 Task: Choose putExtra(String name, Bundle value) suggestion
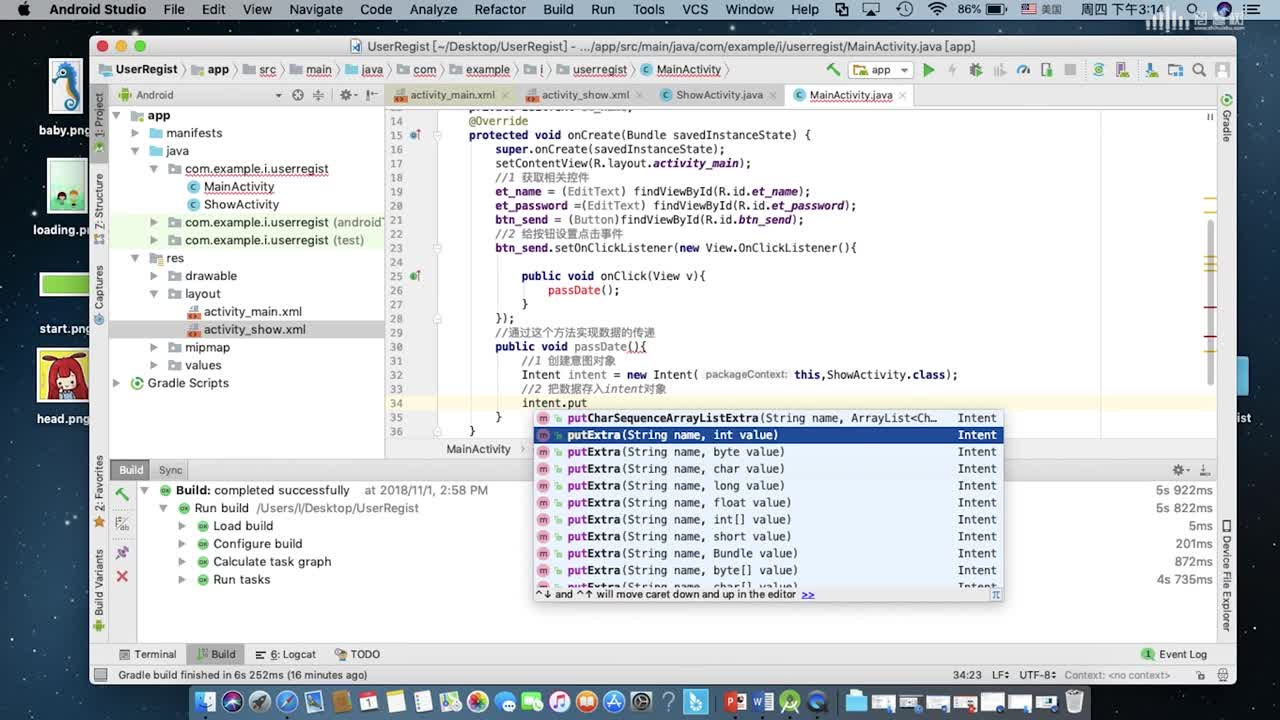(768, 554)
